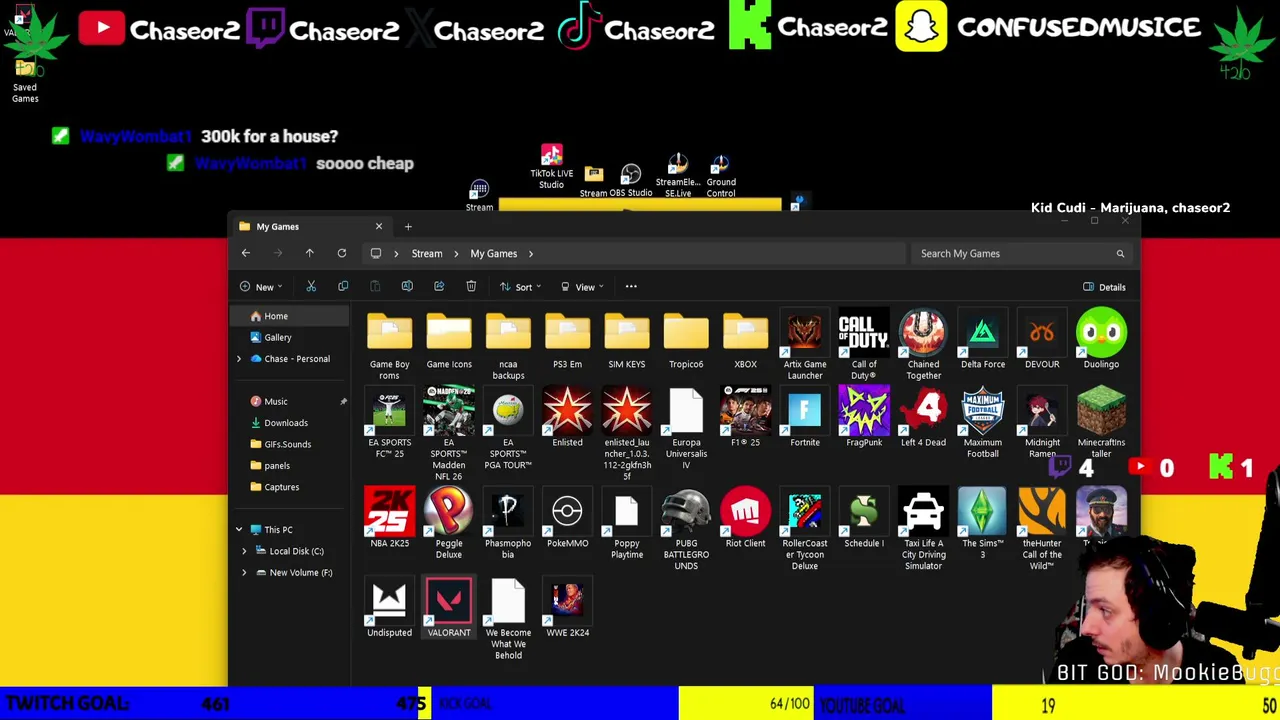Go back in File Explorer history
1280x720 pixels.
coord(245,253)
